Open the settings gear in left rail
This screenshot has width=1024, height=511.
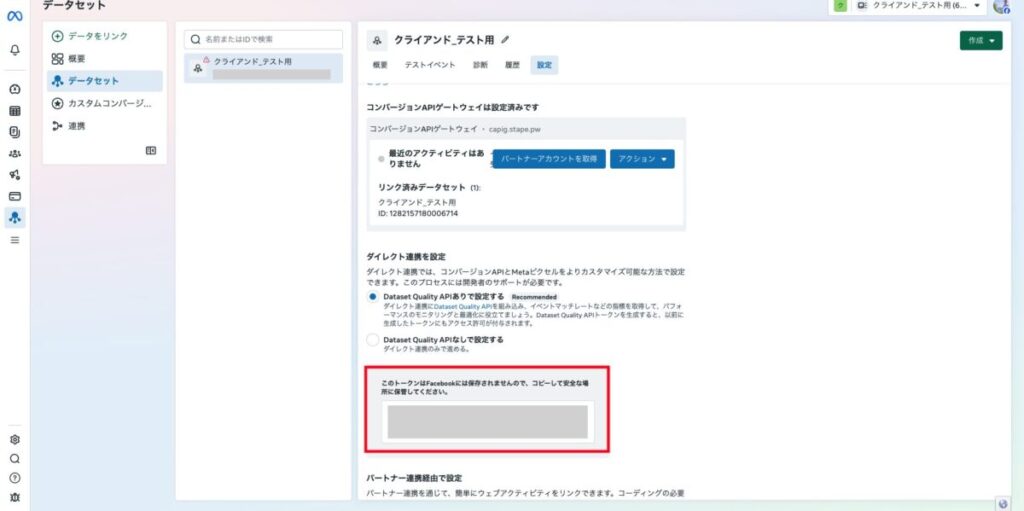coord(15,439)
